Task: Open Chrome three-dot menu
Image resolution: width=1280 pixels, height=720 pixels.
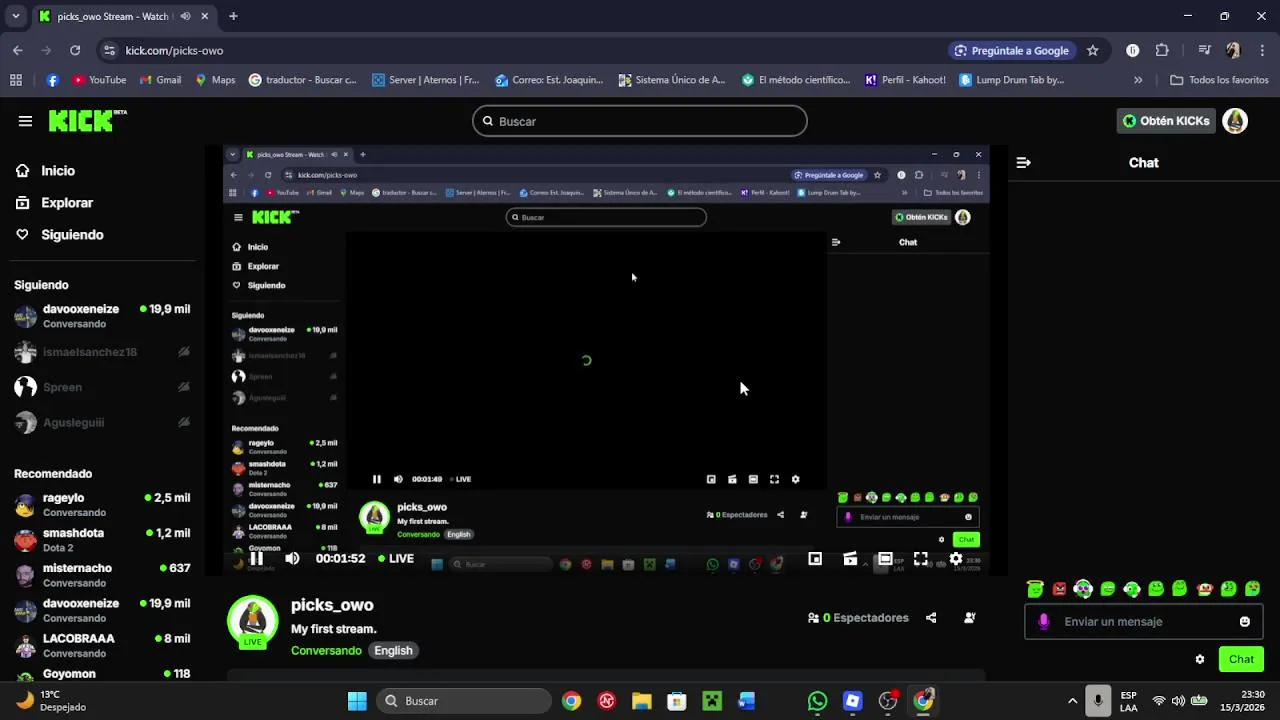Action: (x=1261, y=50)
